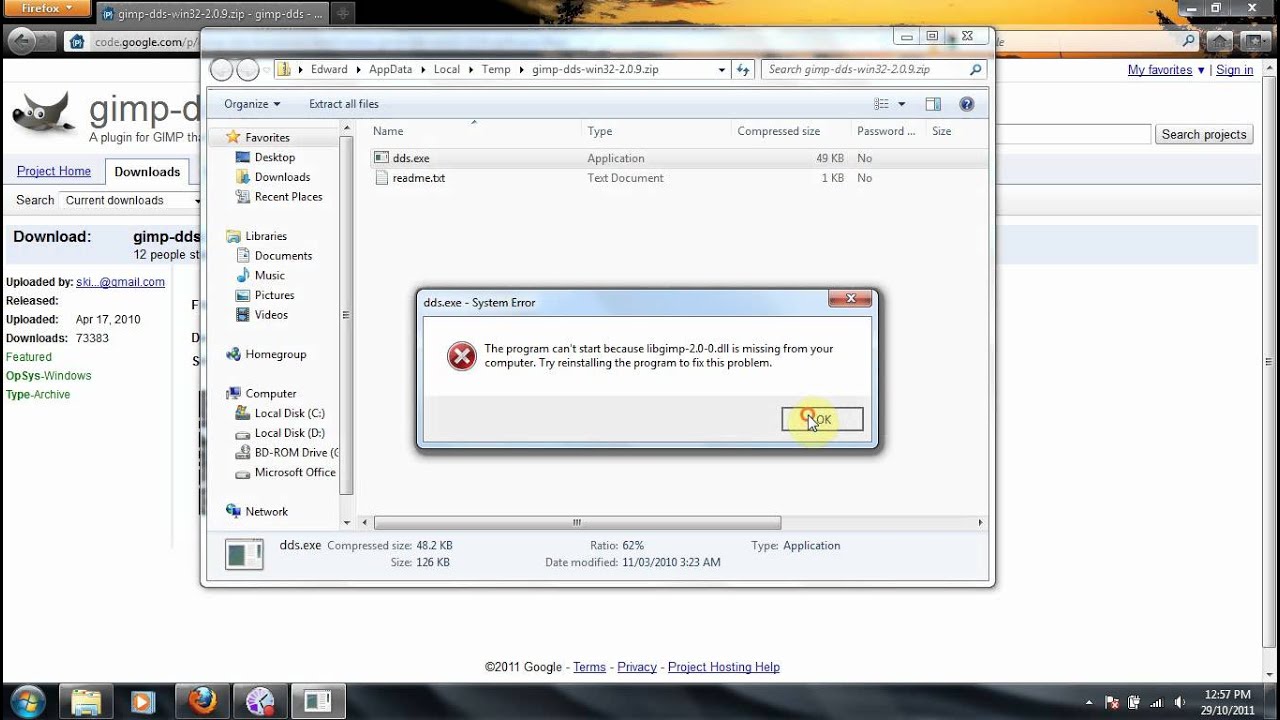Click Search projects button on web page
This screenshot has height=720, width=1280.
(1204, 134)
